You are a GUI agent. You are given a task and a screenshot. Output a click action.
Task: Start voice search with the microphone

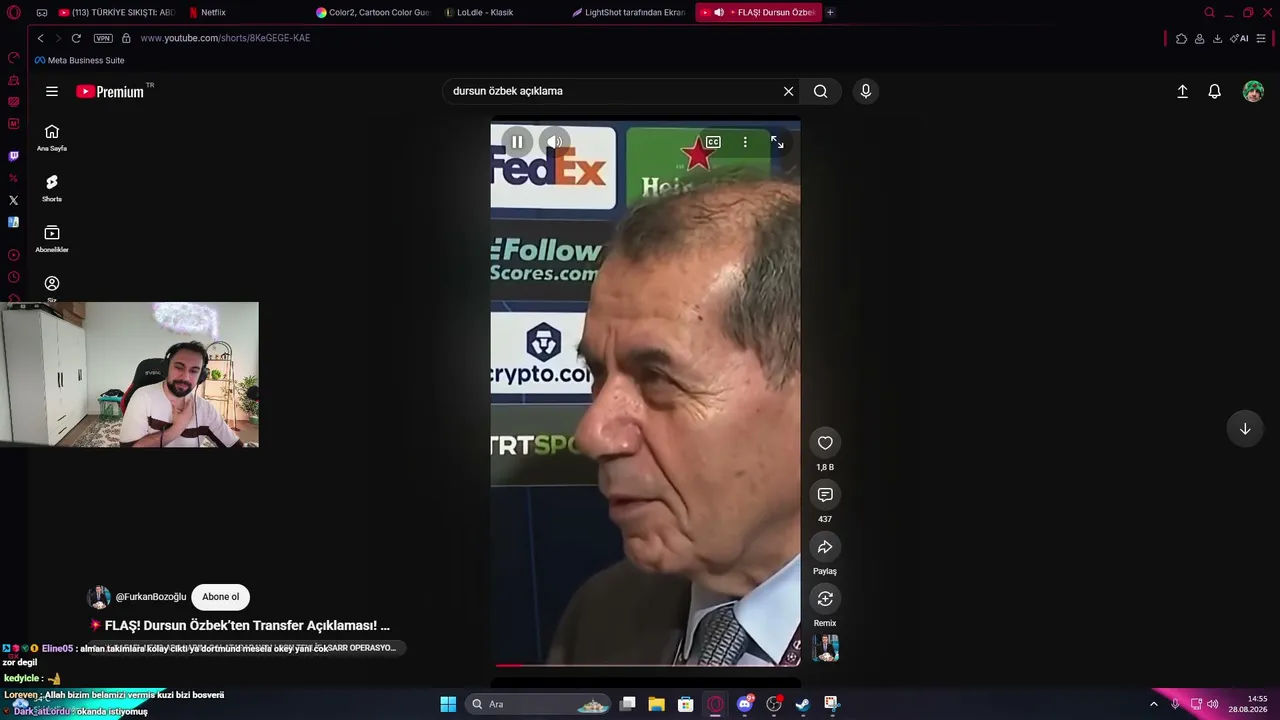pos(866,91)
